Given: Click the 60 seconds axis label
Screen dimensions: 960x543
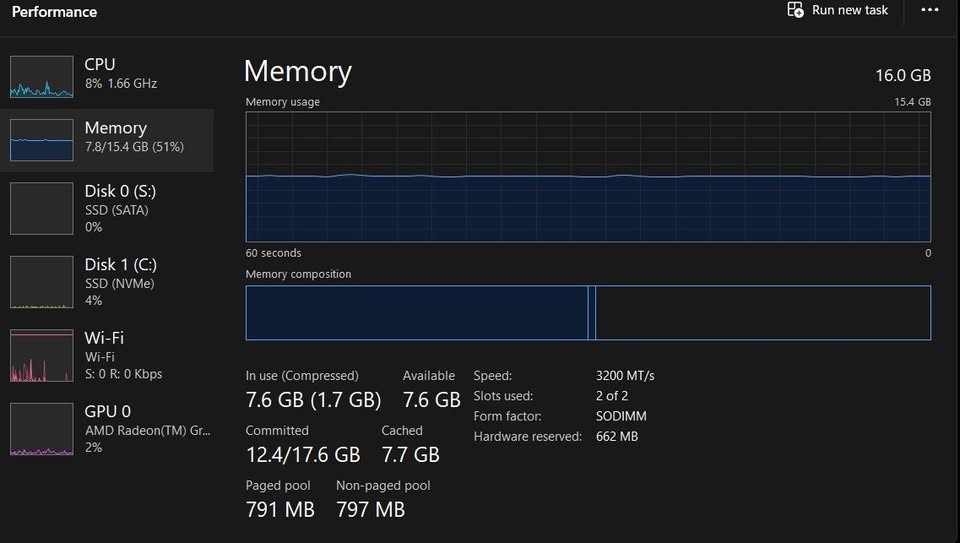Looking at the screenshot, I should click(273, 253).
